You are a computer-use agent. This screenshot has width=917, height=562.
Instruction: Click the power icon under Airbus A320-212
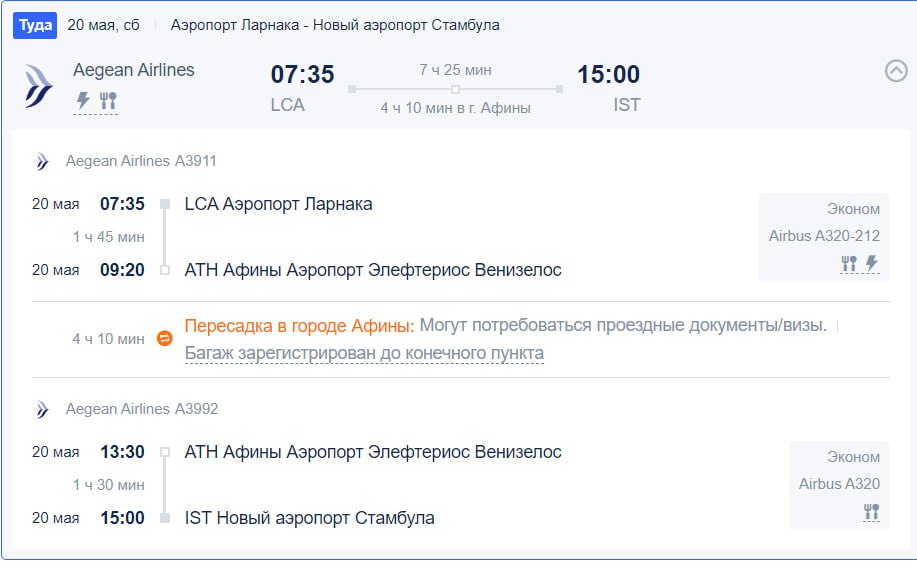pyautogui.click(x=871, y=263)
